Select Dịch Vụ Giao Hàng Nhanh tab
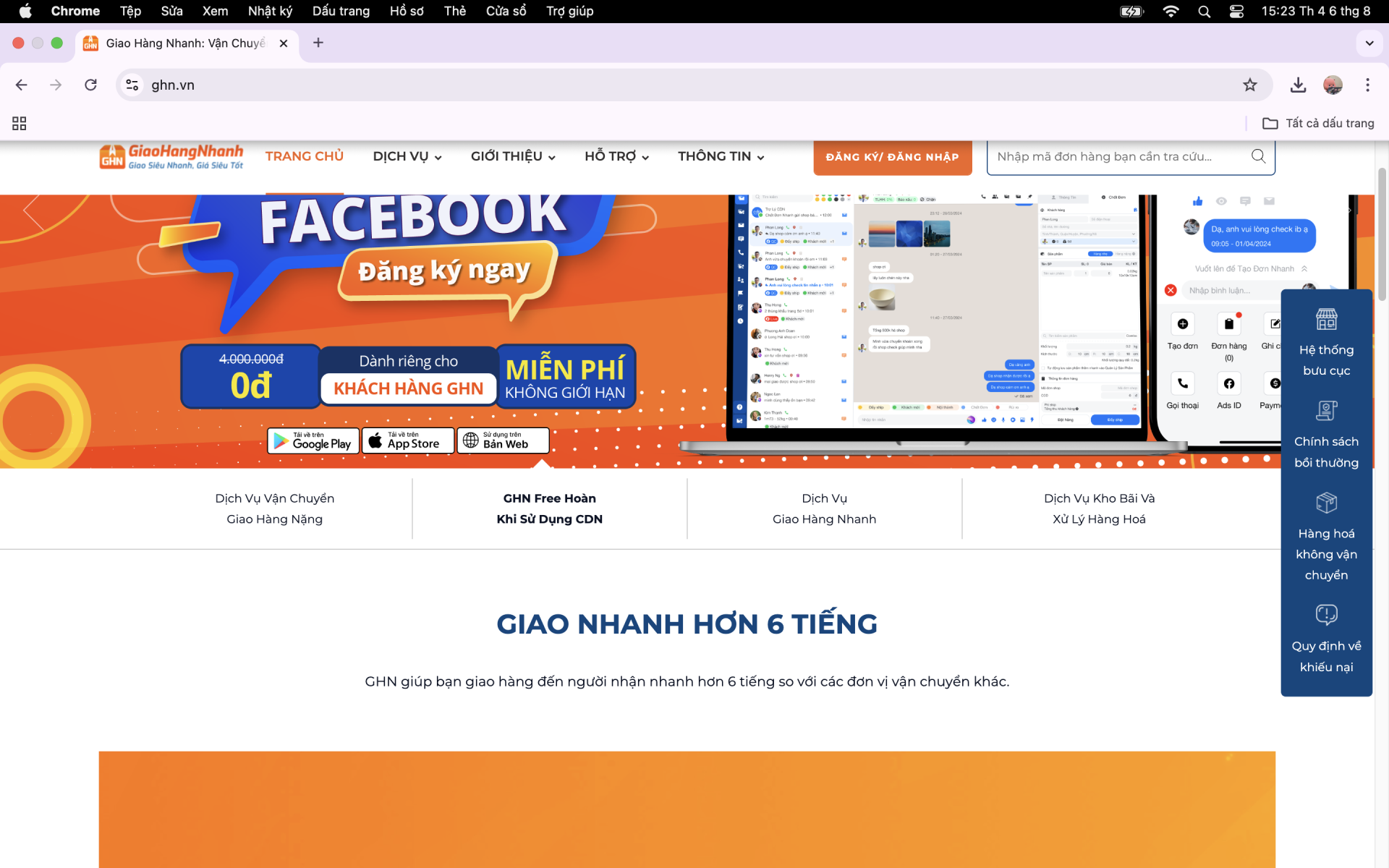The height and width of the screenshot is (868, 1389). [x=825, y=509]
